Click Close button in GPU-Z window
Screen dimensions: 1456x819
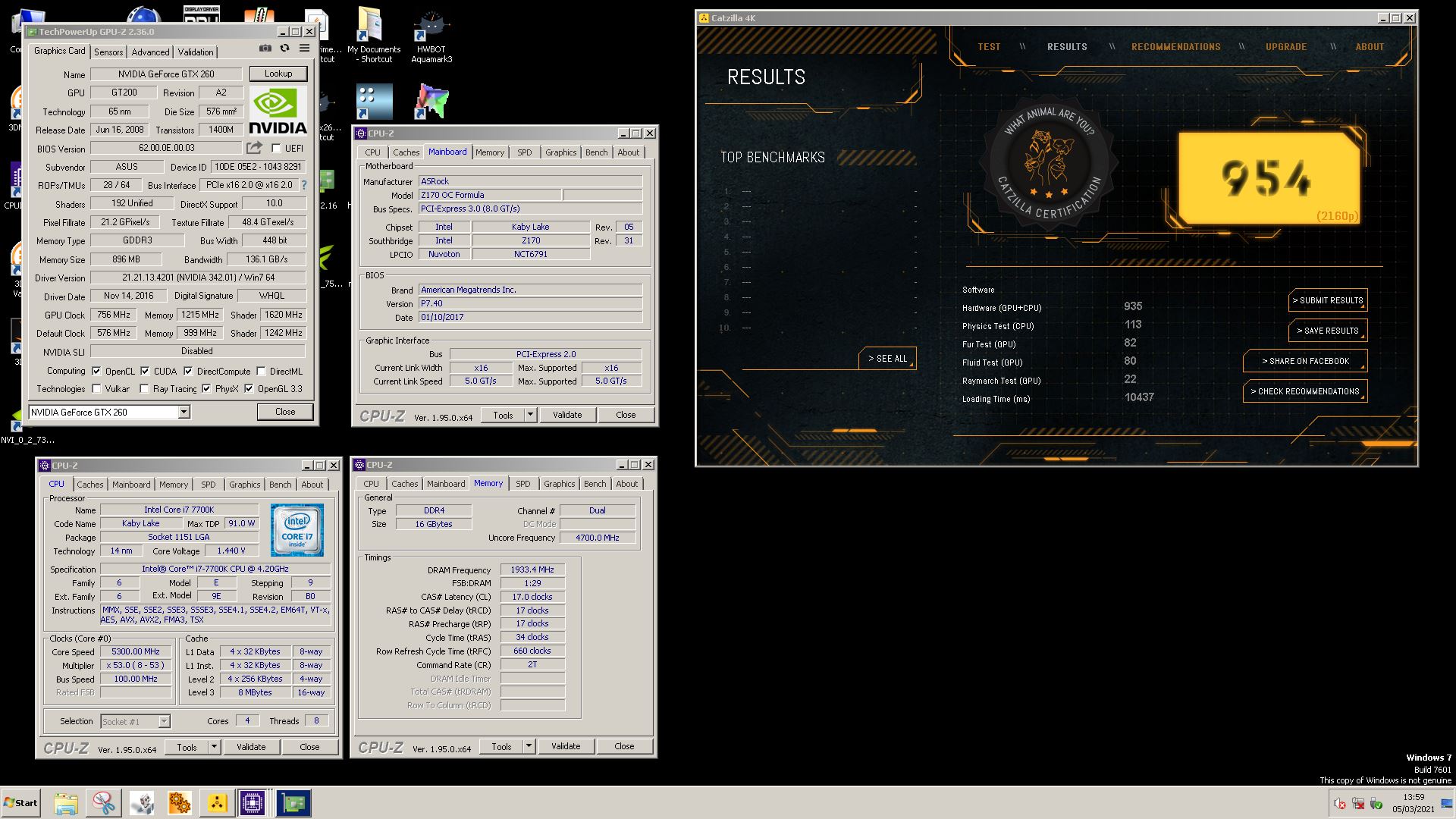click(x=285, y=412)
